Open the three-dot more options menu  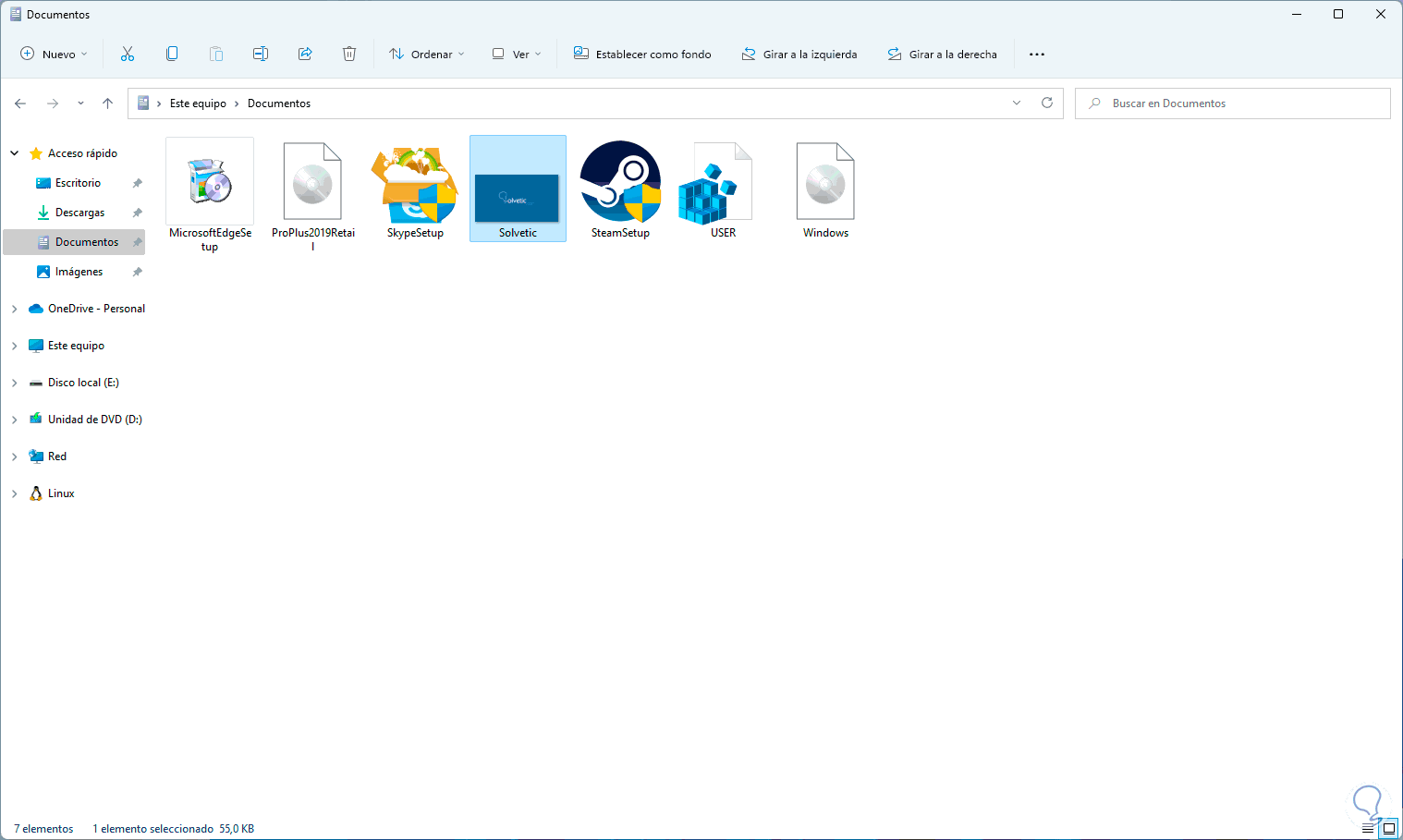pyautogui.click(x=1037, y=55)
